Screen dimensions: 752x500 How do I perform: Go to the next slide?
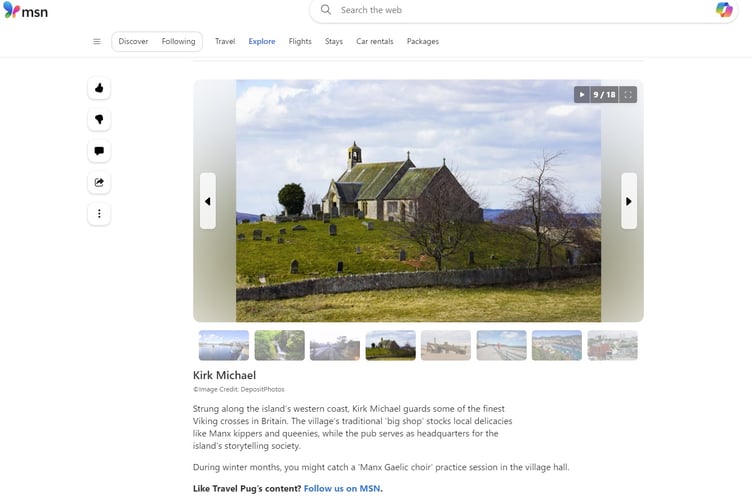pyautogui.click(x=629, y=201)
